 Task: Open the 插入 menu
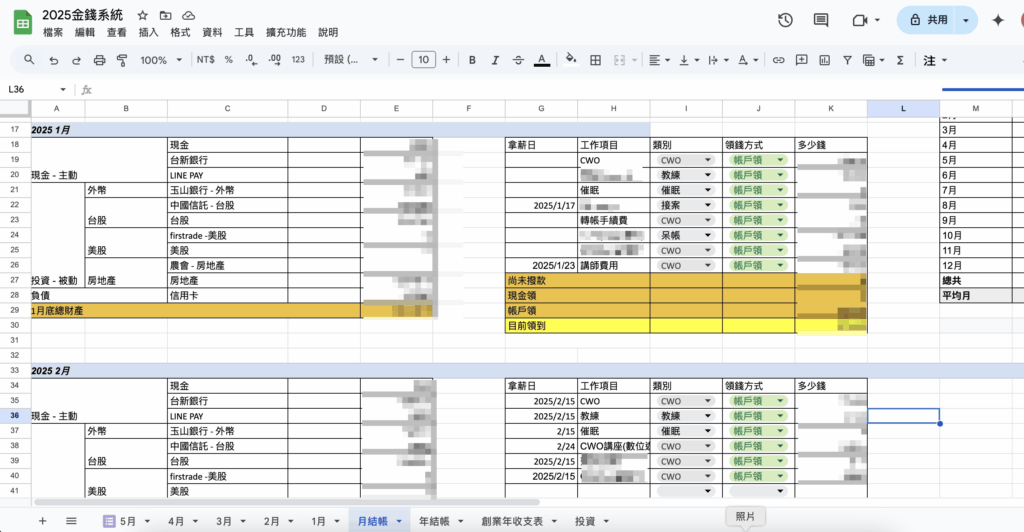coord(148,32)
